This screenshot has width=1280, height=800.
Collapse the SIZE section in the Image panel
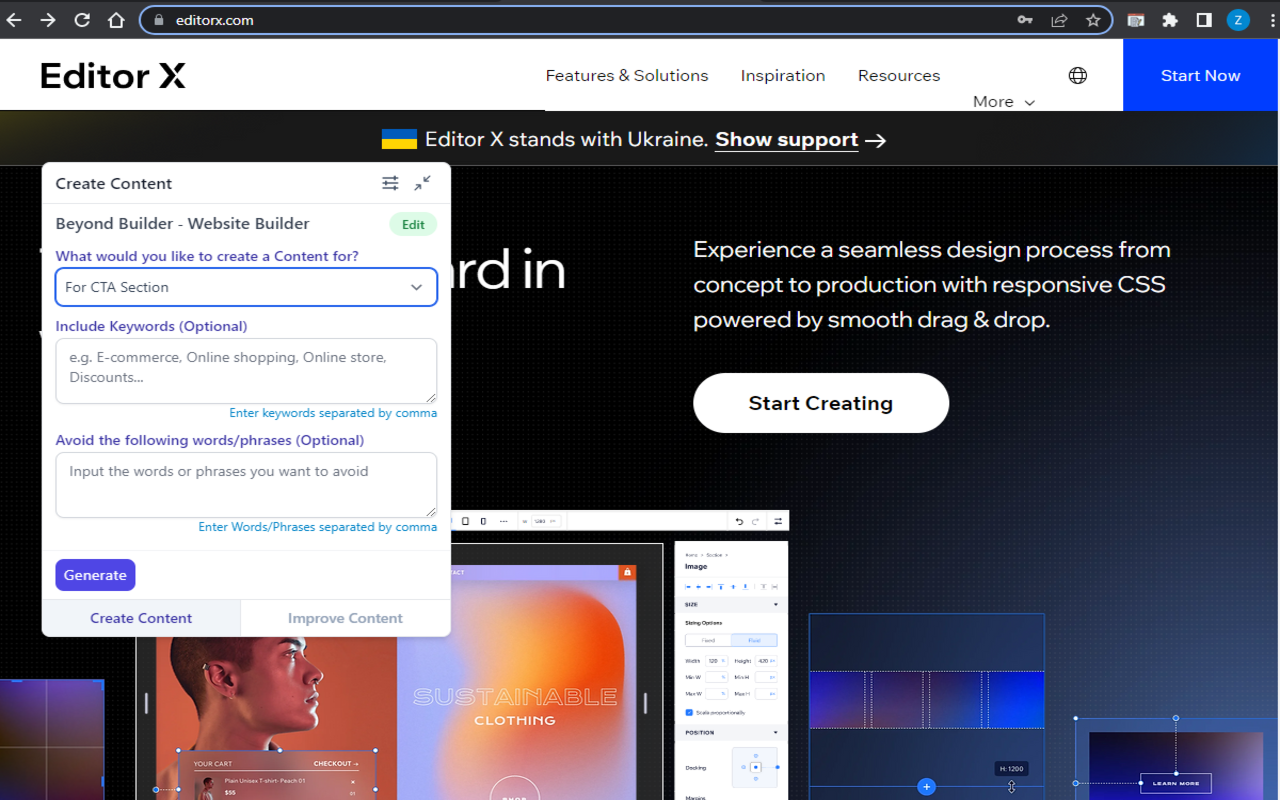776,604
